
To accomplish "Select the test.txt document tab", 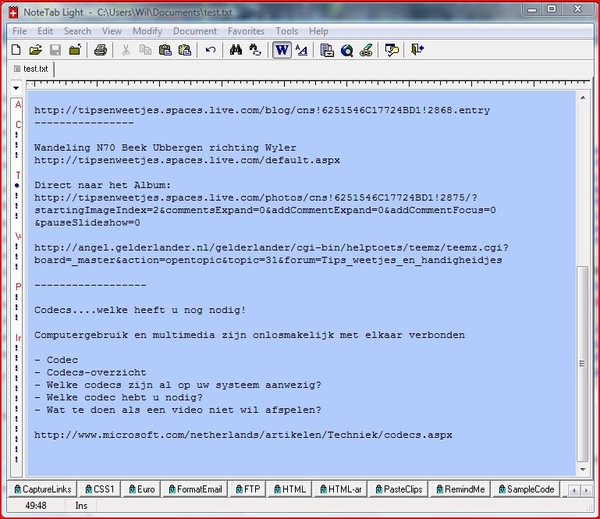I will point(31,69).
